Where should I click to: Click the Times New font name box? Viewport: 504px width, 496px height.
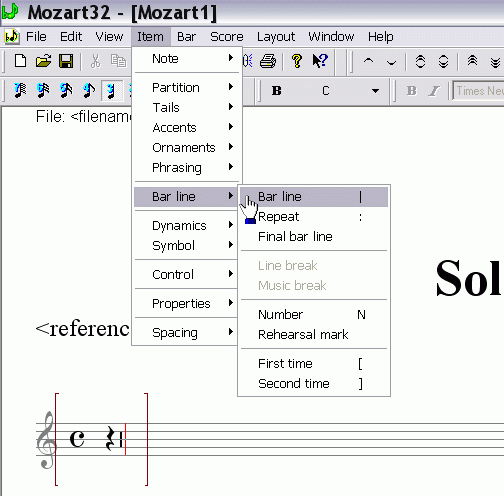[478, 91]
